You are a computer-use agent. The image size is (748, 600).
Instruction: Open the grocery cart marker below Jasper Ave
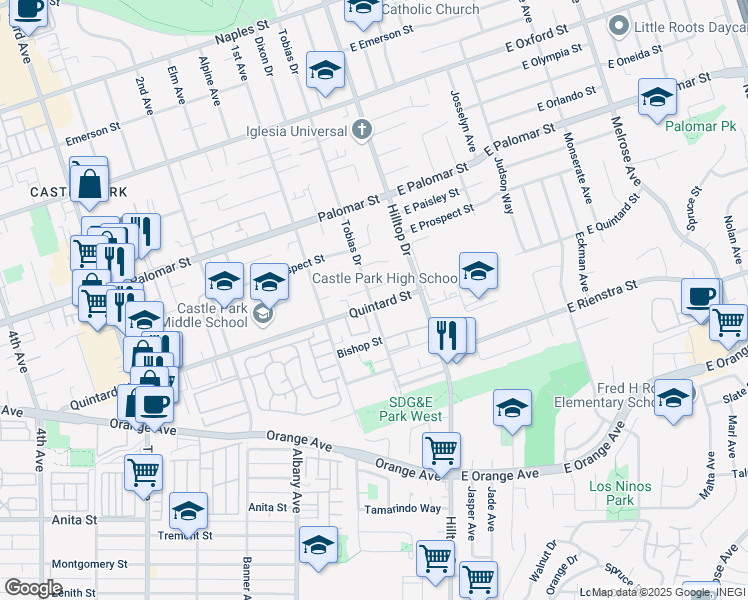(478, 581)
